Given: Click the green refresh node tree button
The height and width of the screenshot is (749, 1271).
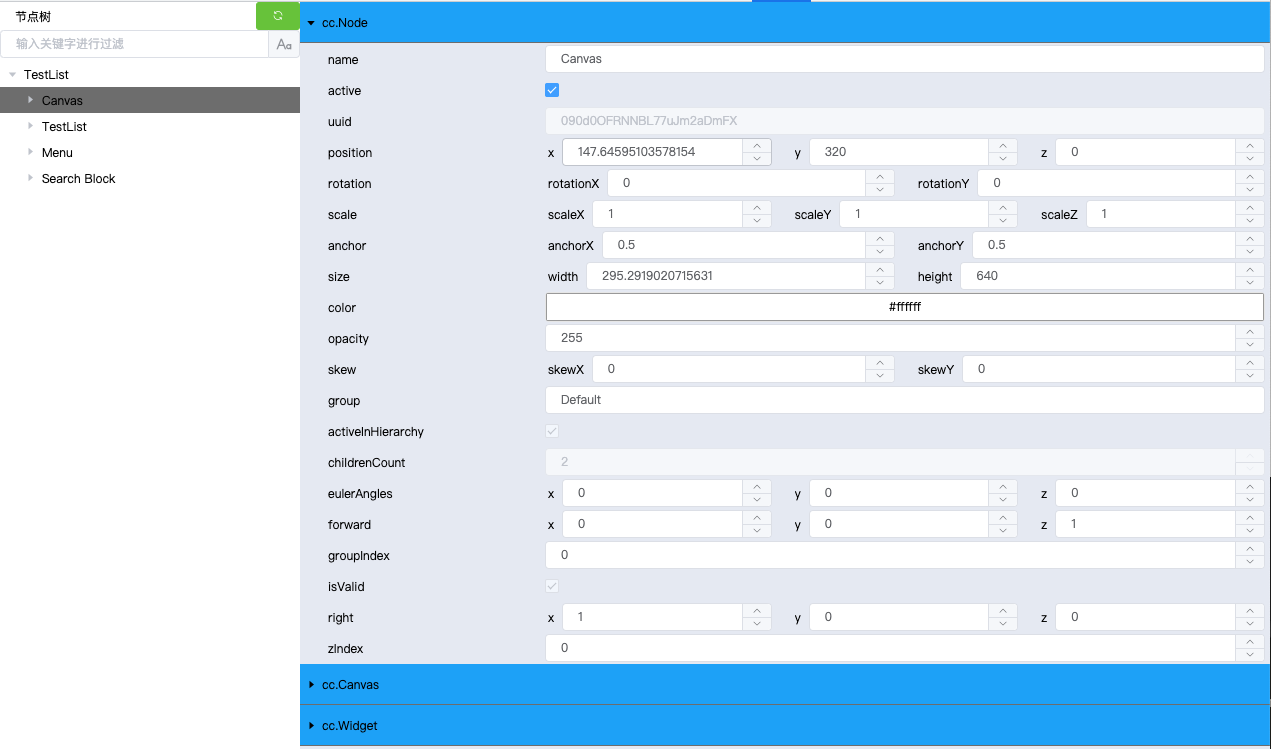Looking at the screenshot, I should coord(278,16).
